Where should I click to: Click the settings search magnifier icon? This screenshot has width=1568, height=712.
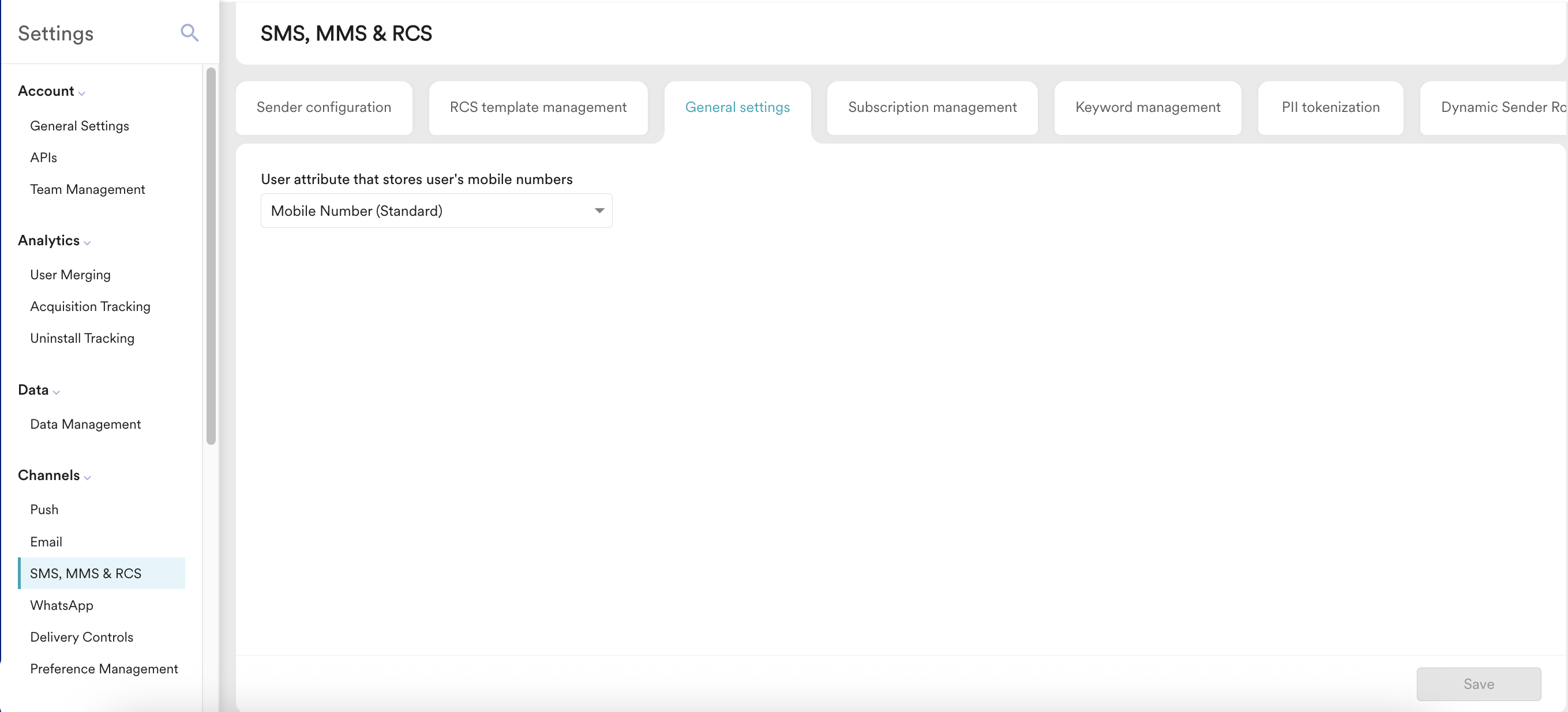(189, 32)
